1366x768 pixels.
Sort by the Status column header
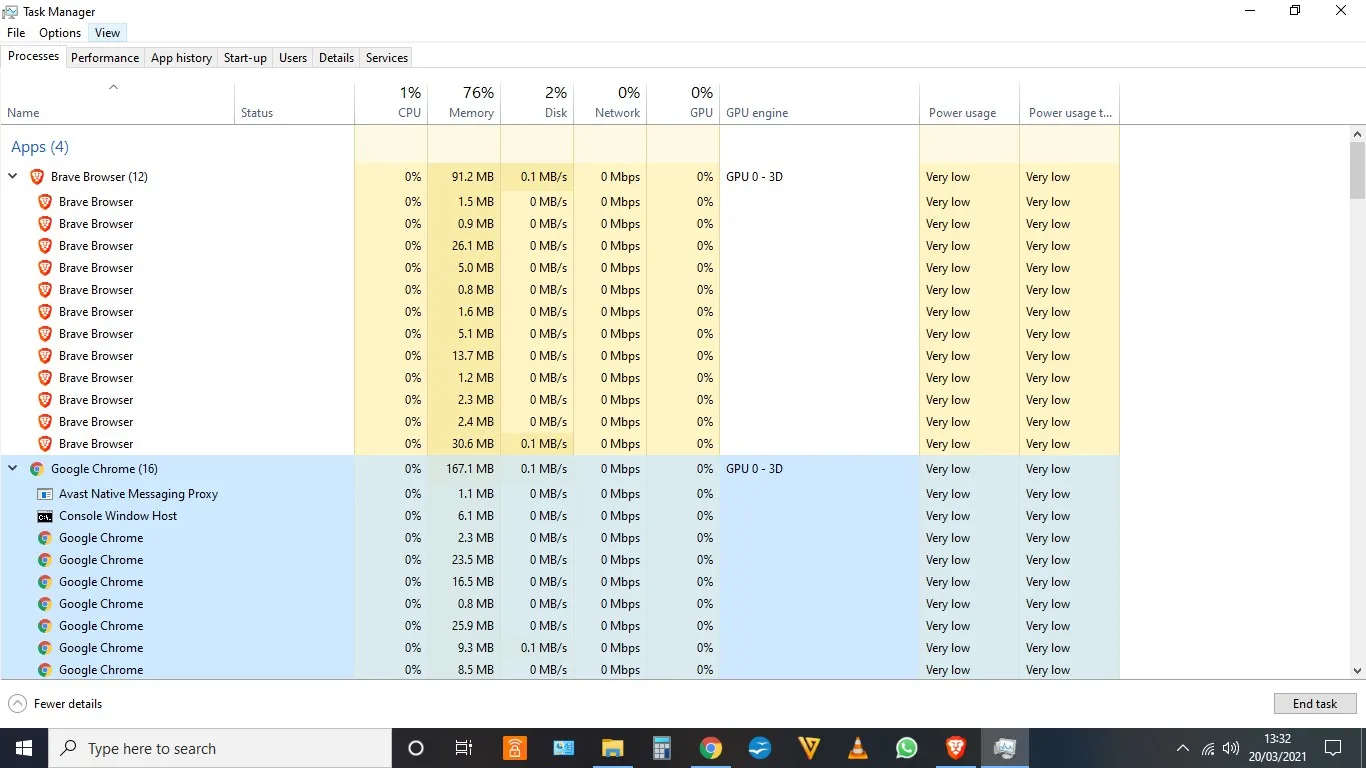tap(294, 102)
